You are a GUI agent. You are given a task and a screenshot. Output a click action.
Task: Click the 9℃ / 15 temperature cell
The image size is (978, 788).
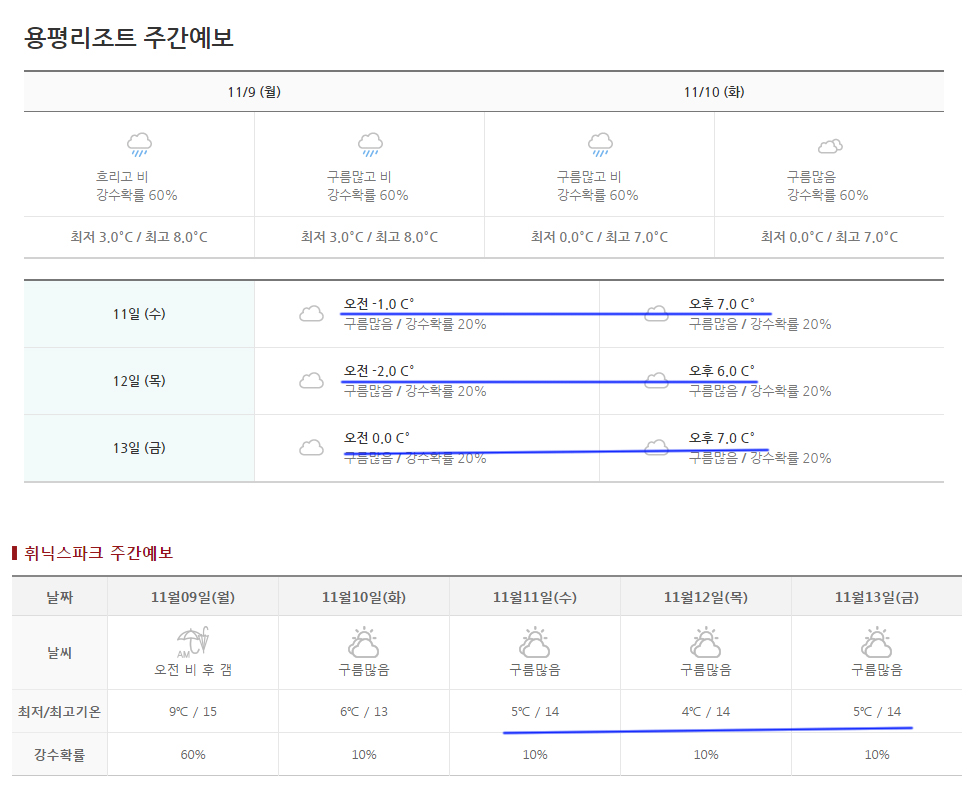click(193, 711)
